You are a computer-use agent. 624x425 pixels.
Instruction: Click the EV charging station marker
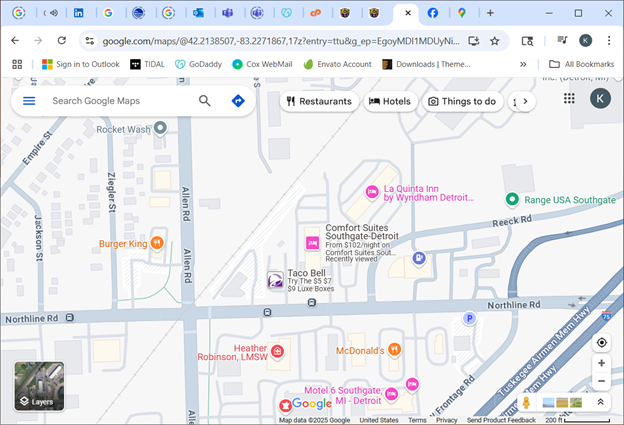tap(419, 258)
